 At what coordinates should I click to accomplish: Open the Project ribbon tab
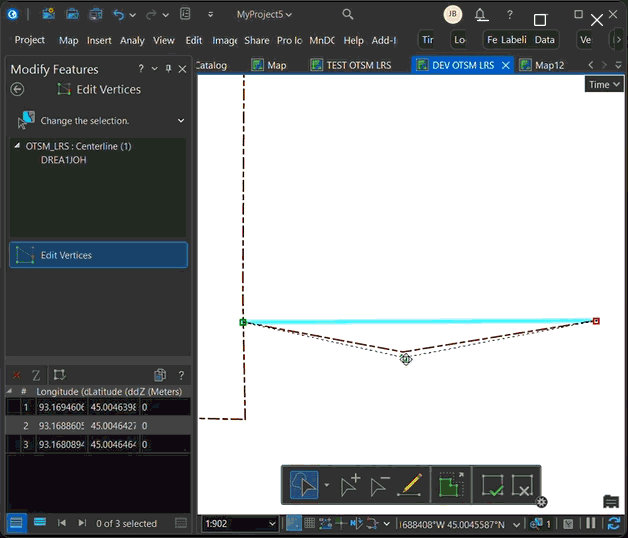(x=30, y=40)
